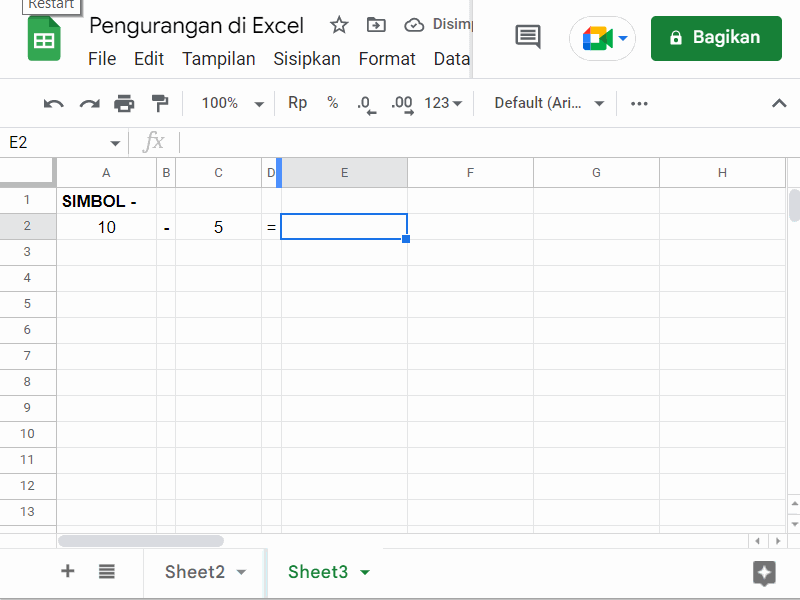Open the File menu
The height and width of the screenshot is (600, 800).
[102, 59]
